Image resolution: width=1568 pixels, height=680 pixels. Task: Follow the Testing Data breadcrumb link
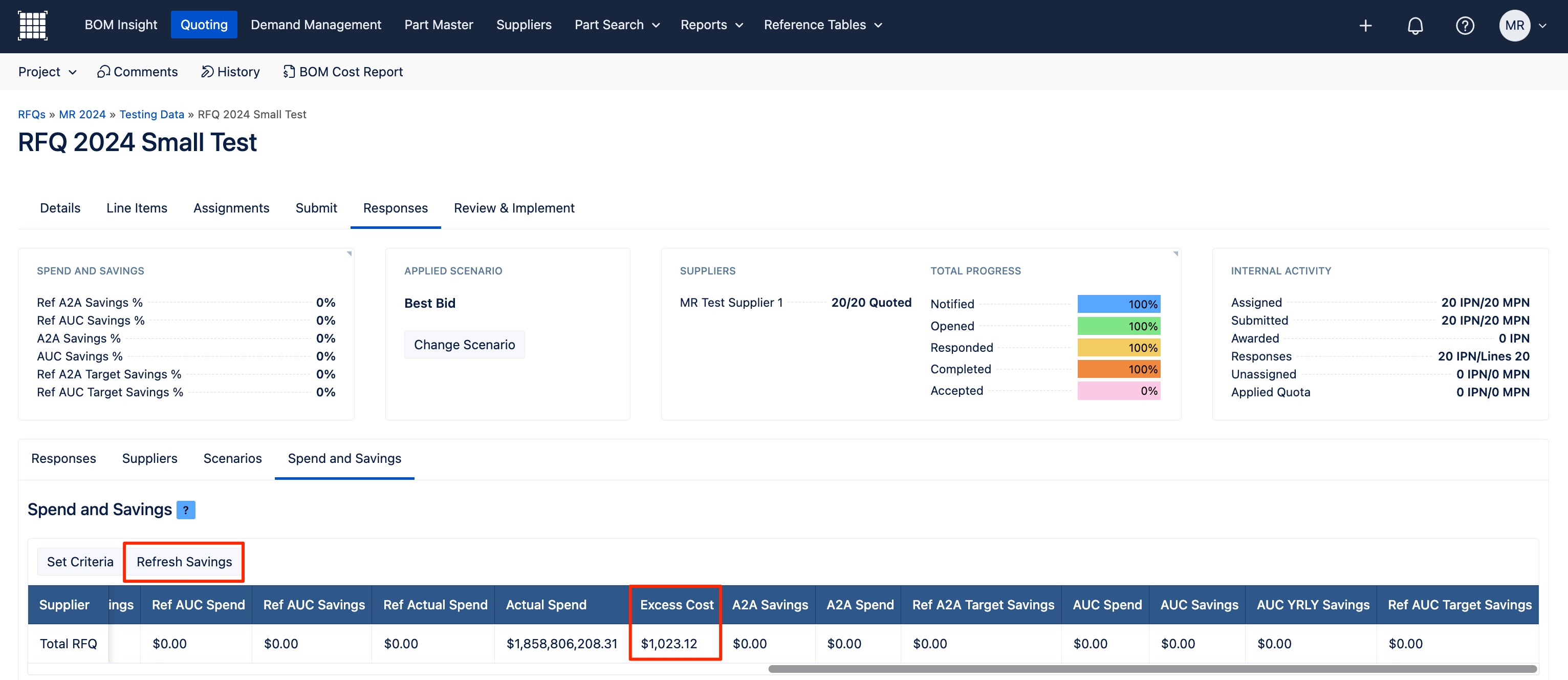(x=151, y=115)
